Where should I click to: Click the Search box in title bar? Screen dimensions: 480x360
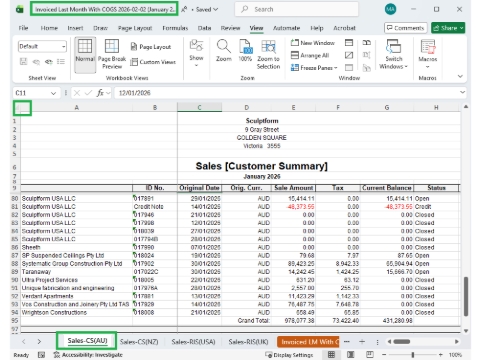[297, 9]
